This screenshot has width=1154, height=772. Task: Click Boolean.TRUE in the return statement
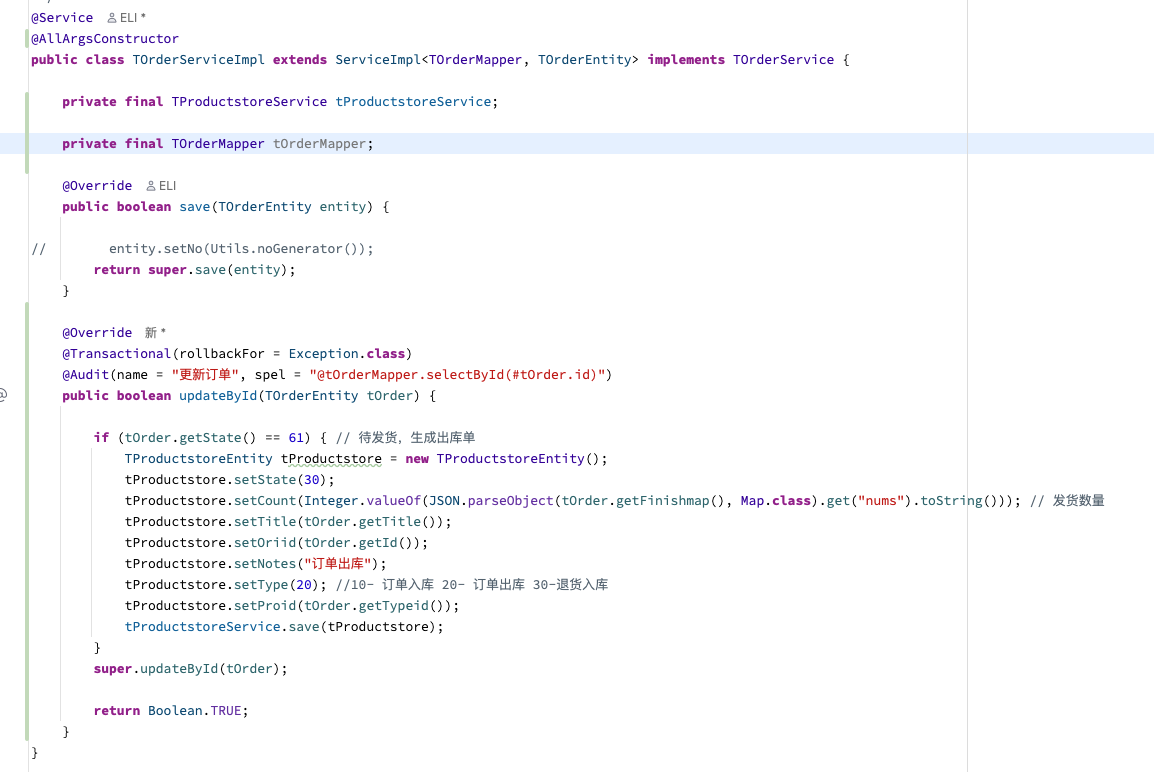pyautogui.click(x=195, y=711)
